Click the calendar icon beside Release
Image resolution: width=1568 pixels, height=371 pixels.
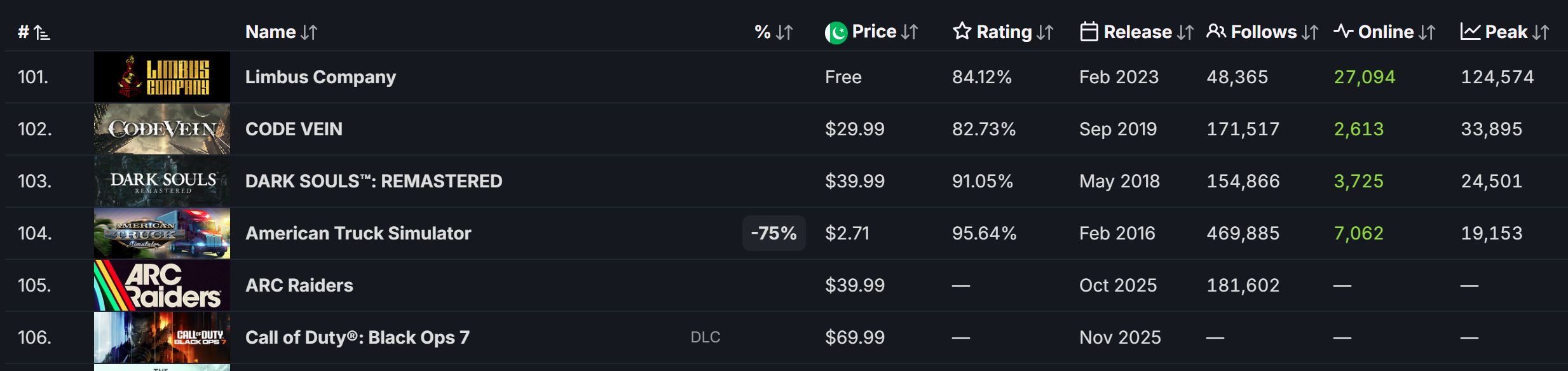(1089, 32)
